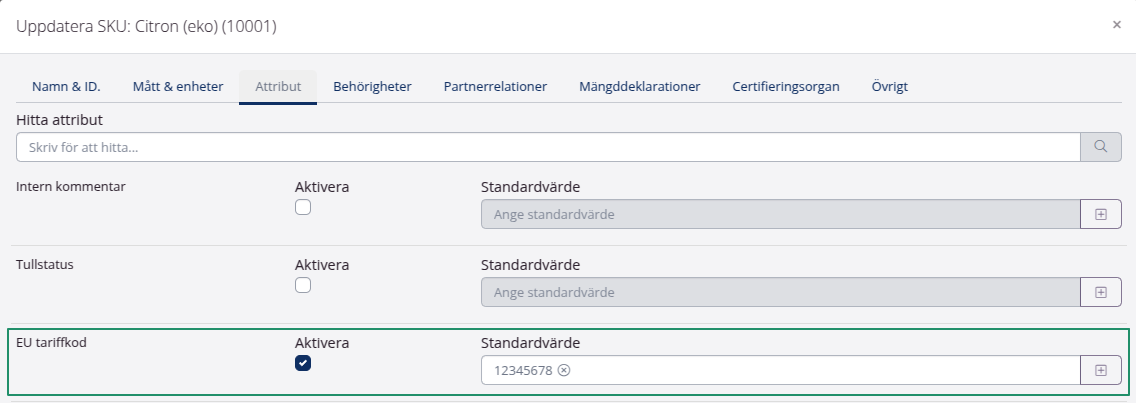This screenshot has width=1136, height=403.
Task: Enable the Intern kommentar Aktivera checkbox
Action: tap(303, 207)
